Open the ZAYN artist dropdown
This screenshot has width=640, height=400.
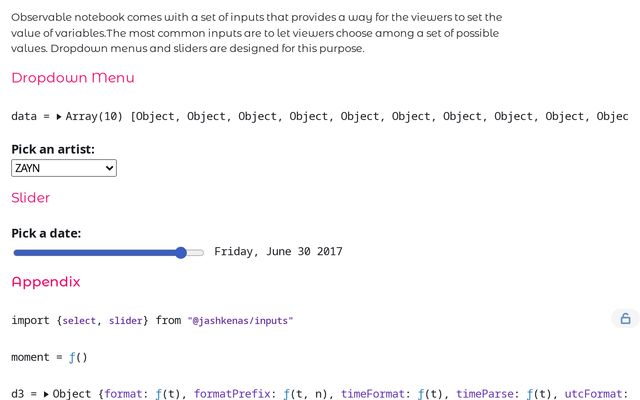[x=64, y=169]
